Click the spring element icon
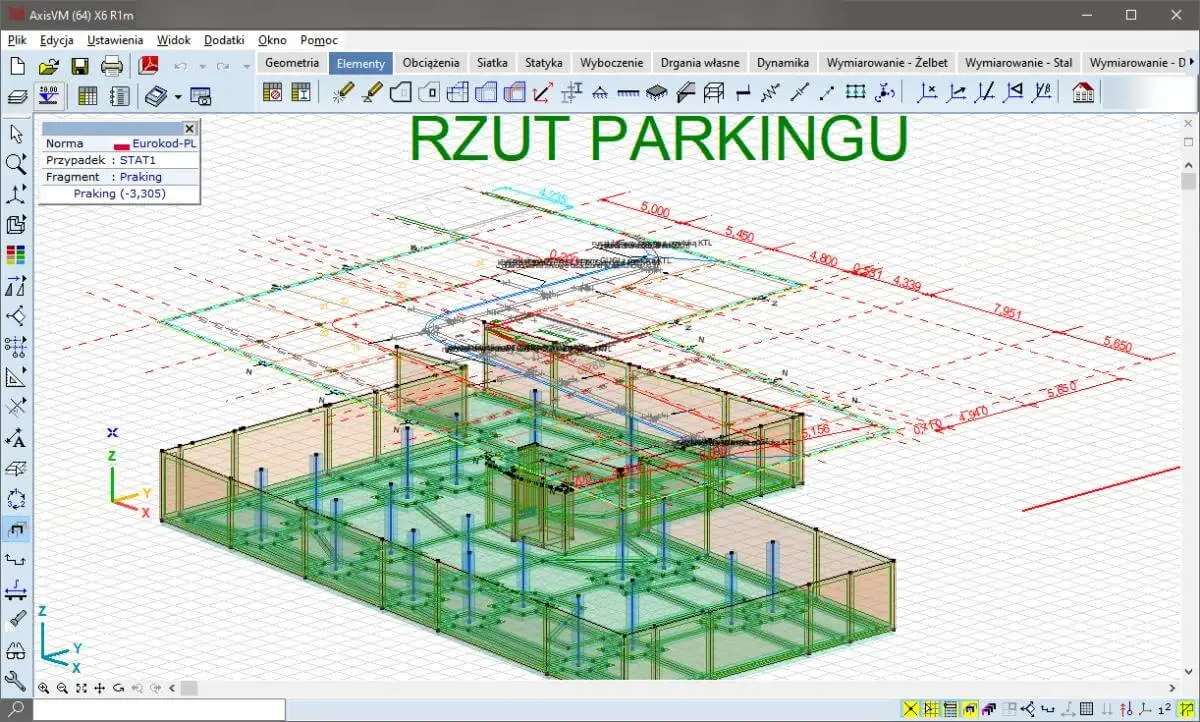This screenshot has width=1200, height=722. [x=770, y=93]
